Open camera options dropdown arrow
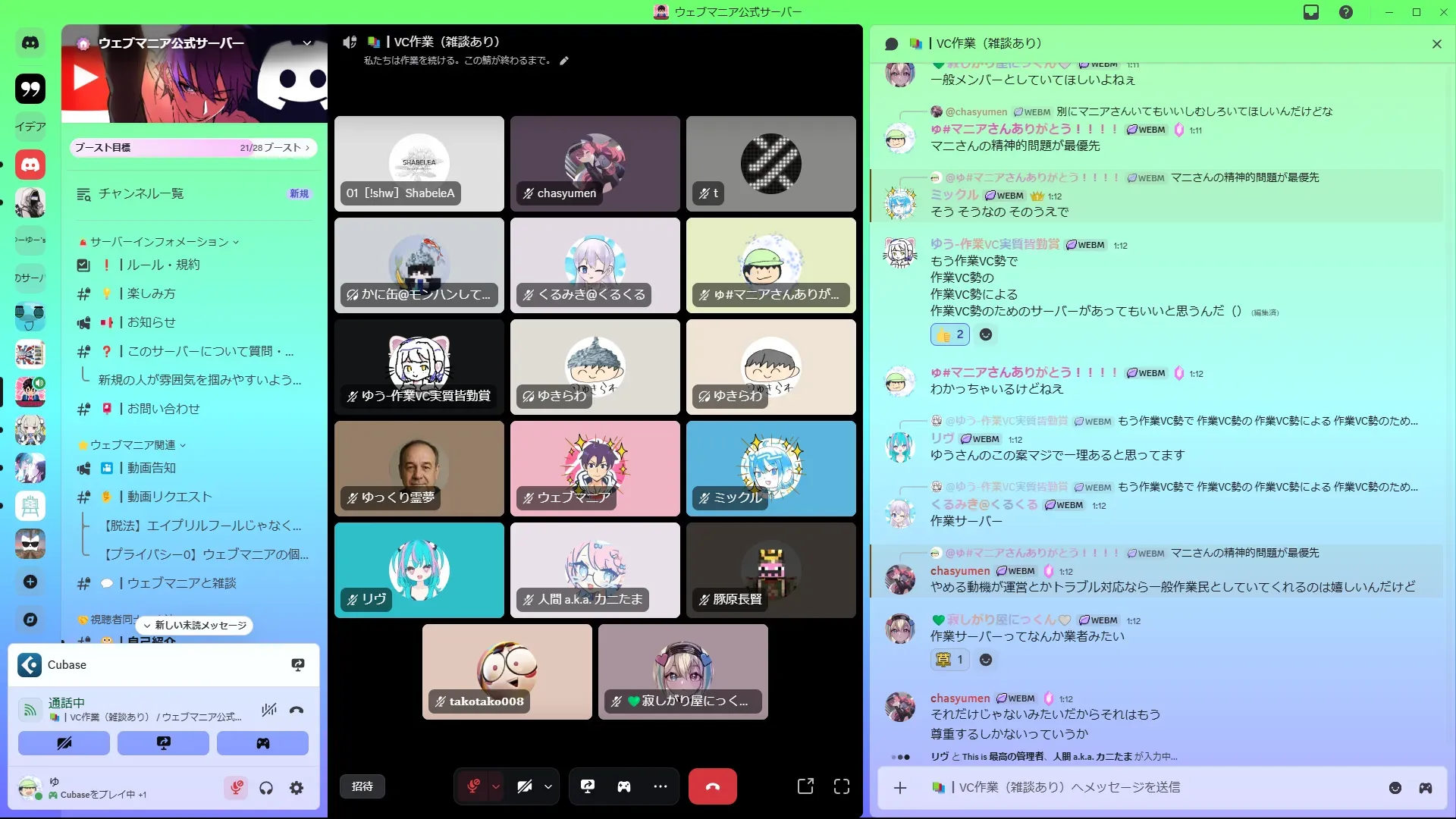The width and height of the screenshot is (1456, 819). pyautogui.click(x=548, y=786)
